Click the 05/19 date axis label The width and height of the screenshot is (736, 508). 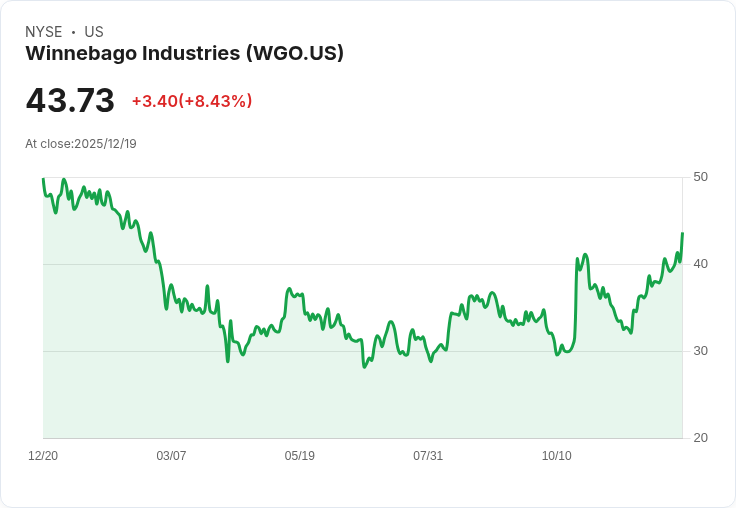point(299,456)
